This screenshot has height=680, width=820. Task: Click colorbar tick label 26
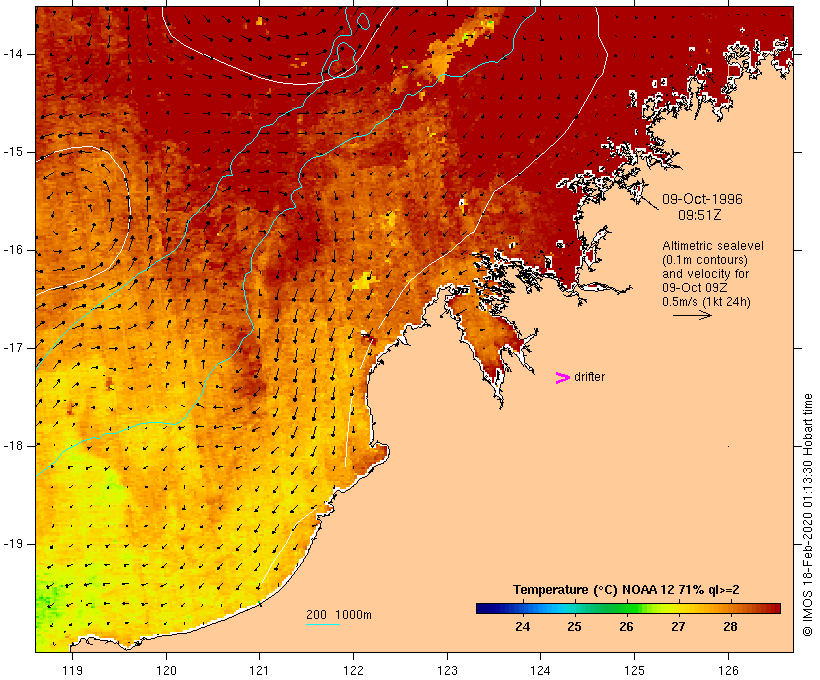point(626,627)
